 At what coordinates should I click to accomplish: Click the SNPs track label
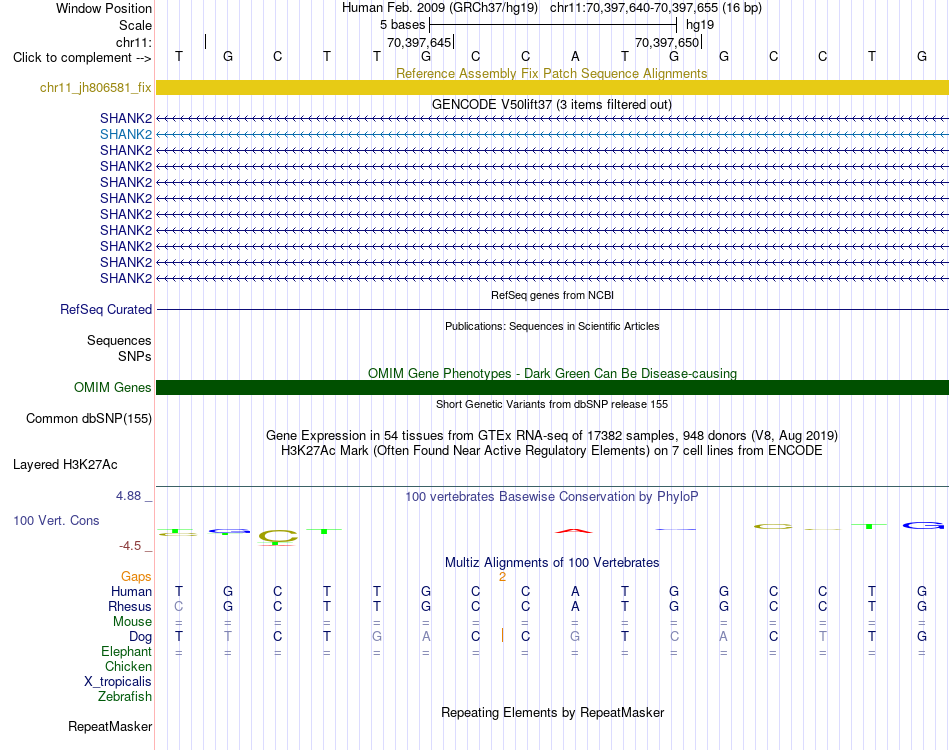point(135,356)
